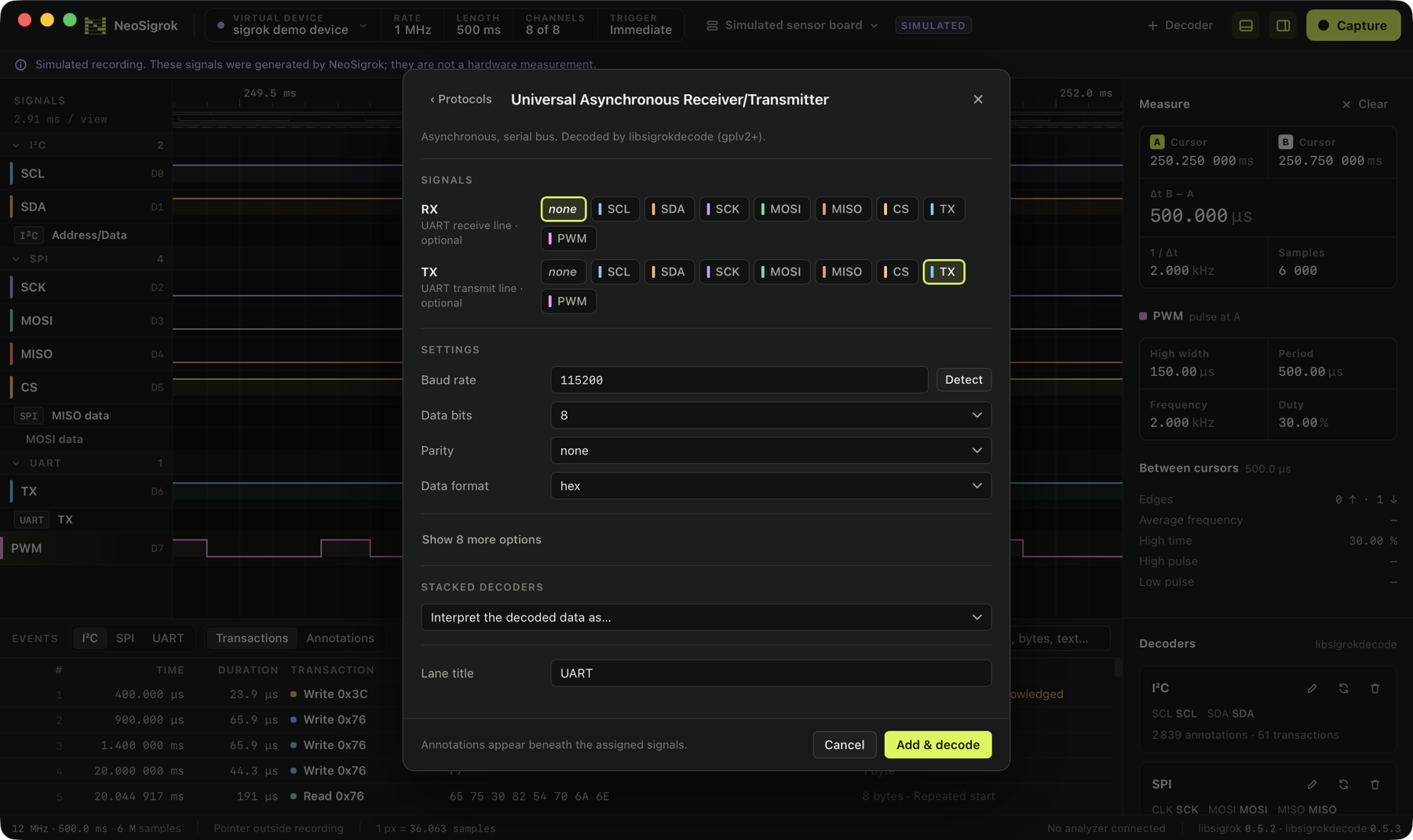
Task: Click Add & decode button
Action: click(x=937, y=745)
